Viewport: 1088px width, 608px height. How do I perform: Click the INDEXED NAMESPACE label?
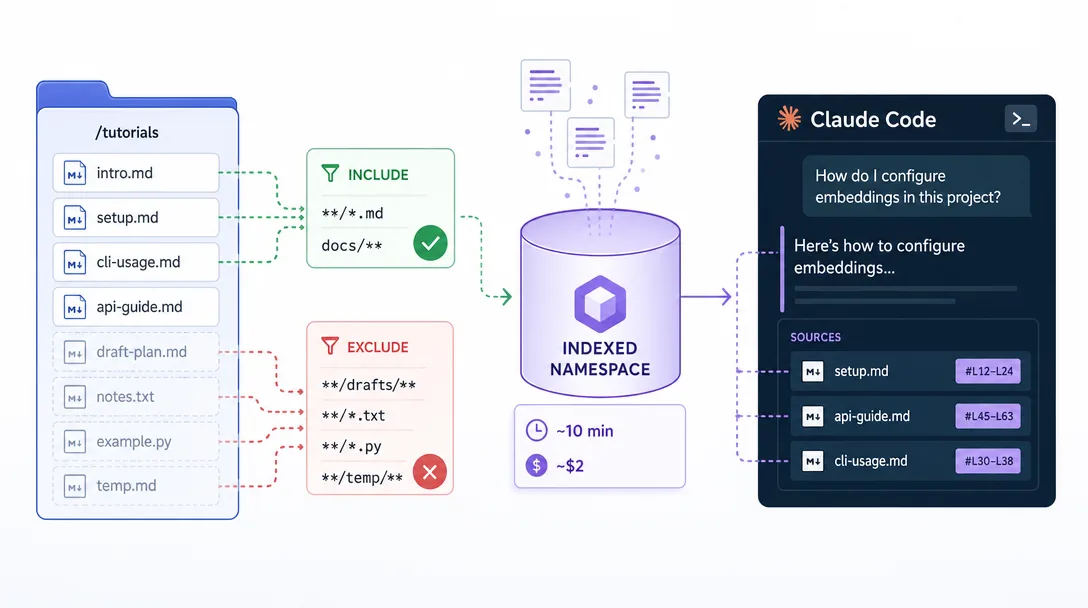click(x=600, y=358)
